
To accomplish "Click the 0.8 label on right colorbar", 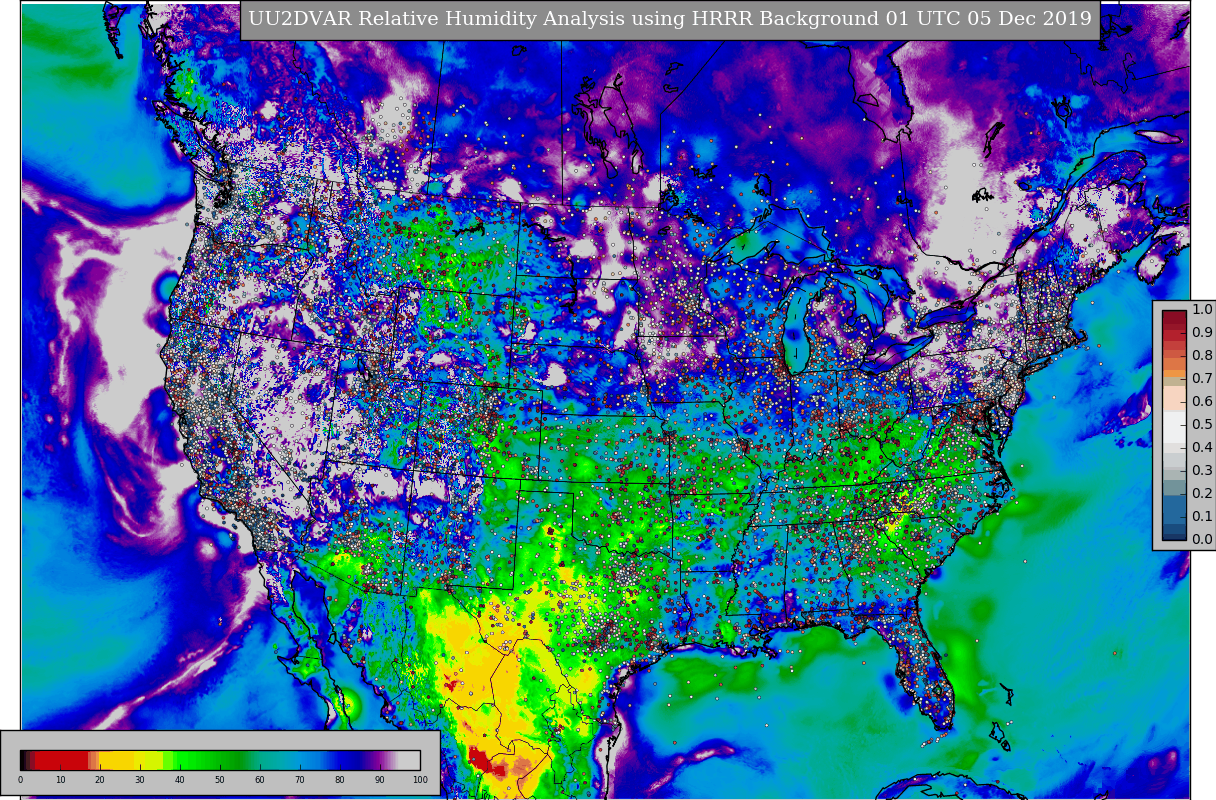I will [x=1202, y=356].
